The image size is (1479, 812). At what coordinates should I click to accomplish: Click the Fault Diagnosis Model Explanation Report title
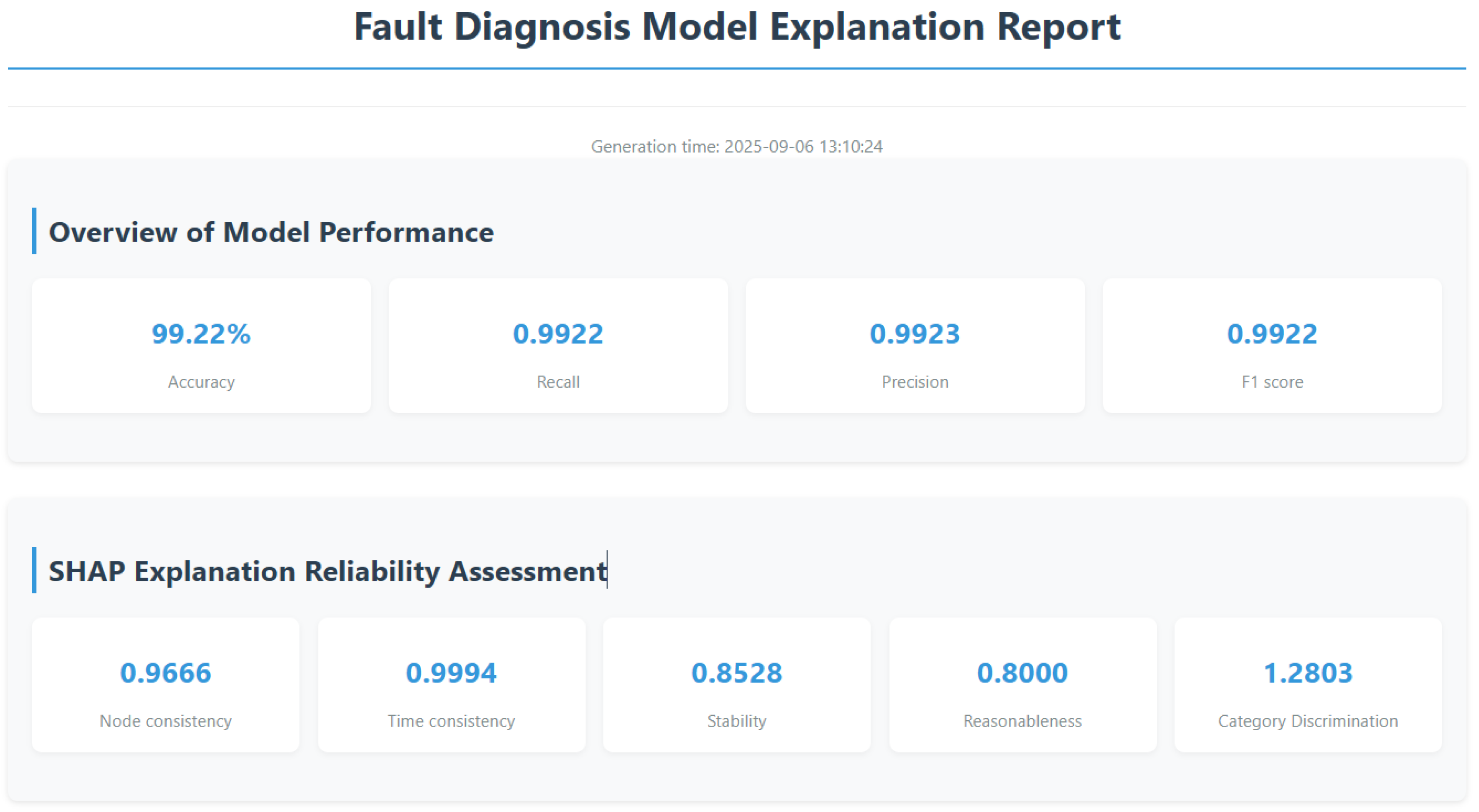pos(737,27)
